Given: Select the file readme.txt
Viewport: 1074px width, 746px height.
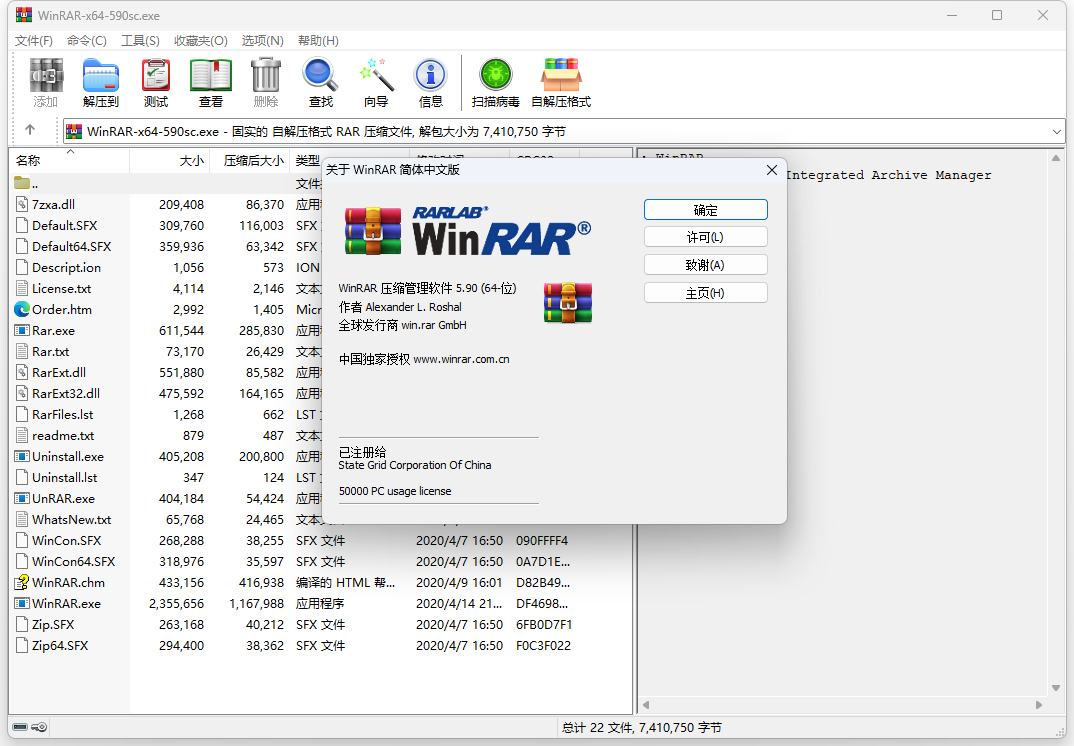Looking at the screenshot, I should 63,436.
